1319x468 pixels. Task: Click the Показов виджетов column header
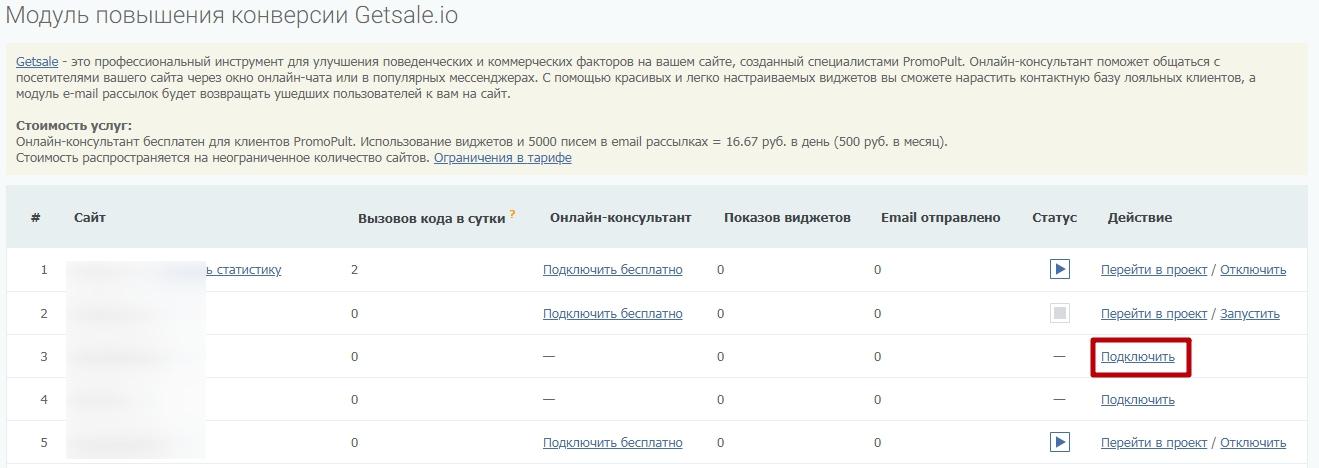787,217
